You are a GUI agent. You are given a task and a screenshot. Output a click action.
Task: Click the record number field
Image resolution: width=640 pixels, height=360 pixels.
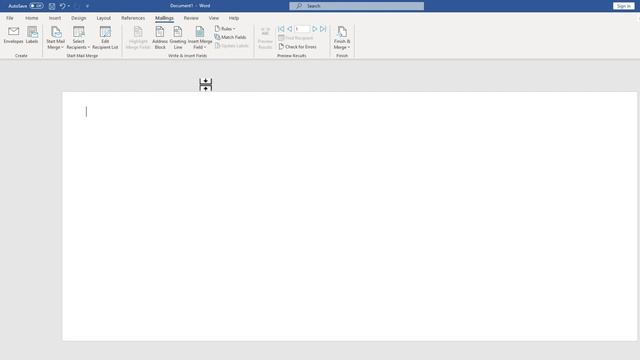coord(302,29)
